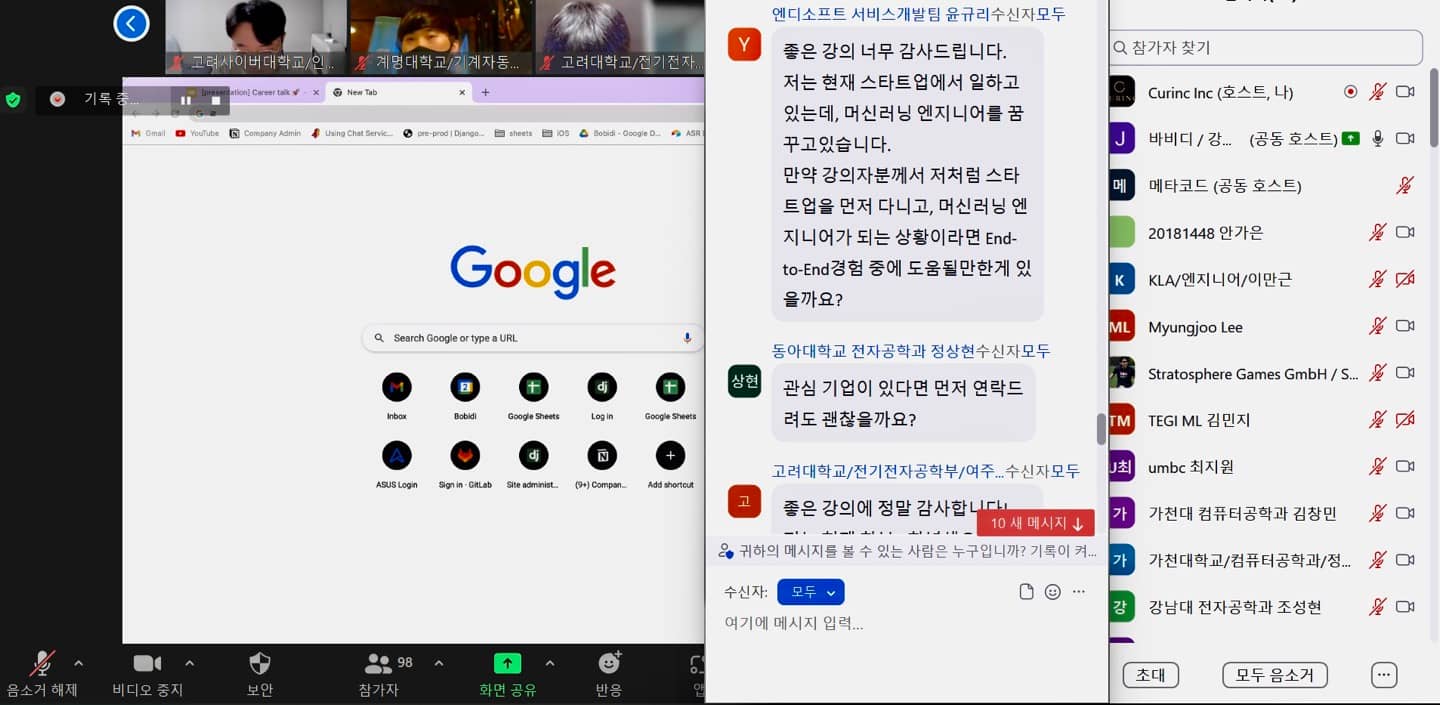Click the Add shortcut plus icon
The image size is (1440, 705).
tap(670, 455)
